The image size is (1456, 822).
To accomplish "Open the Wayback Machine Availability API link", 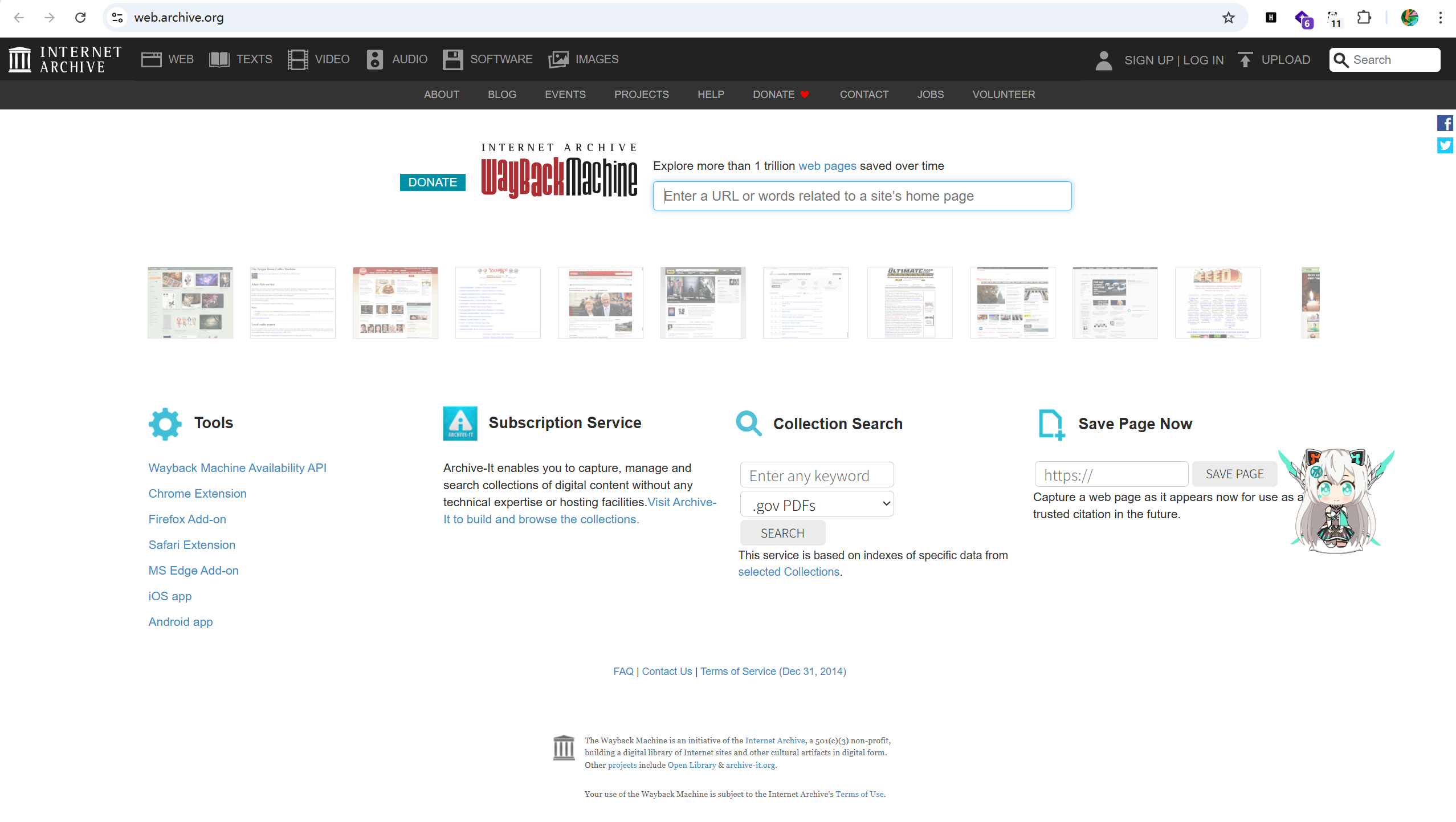I will [x=238, y=468].
